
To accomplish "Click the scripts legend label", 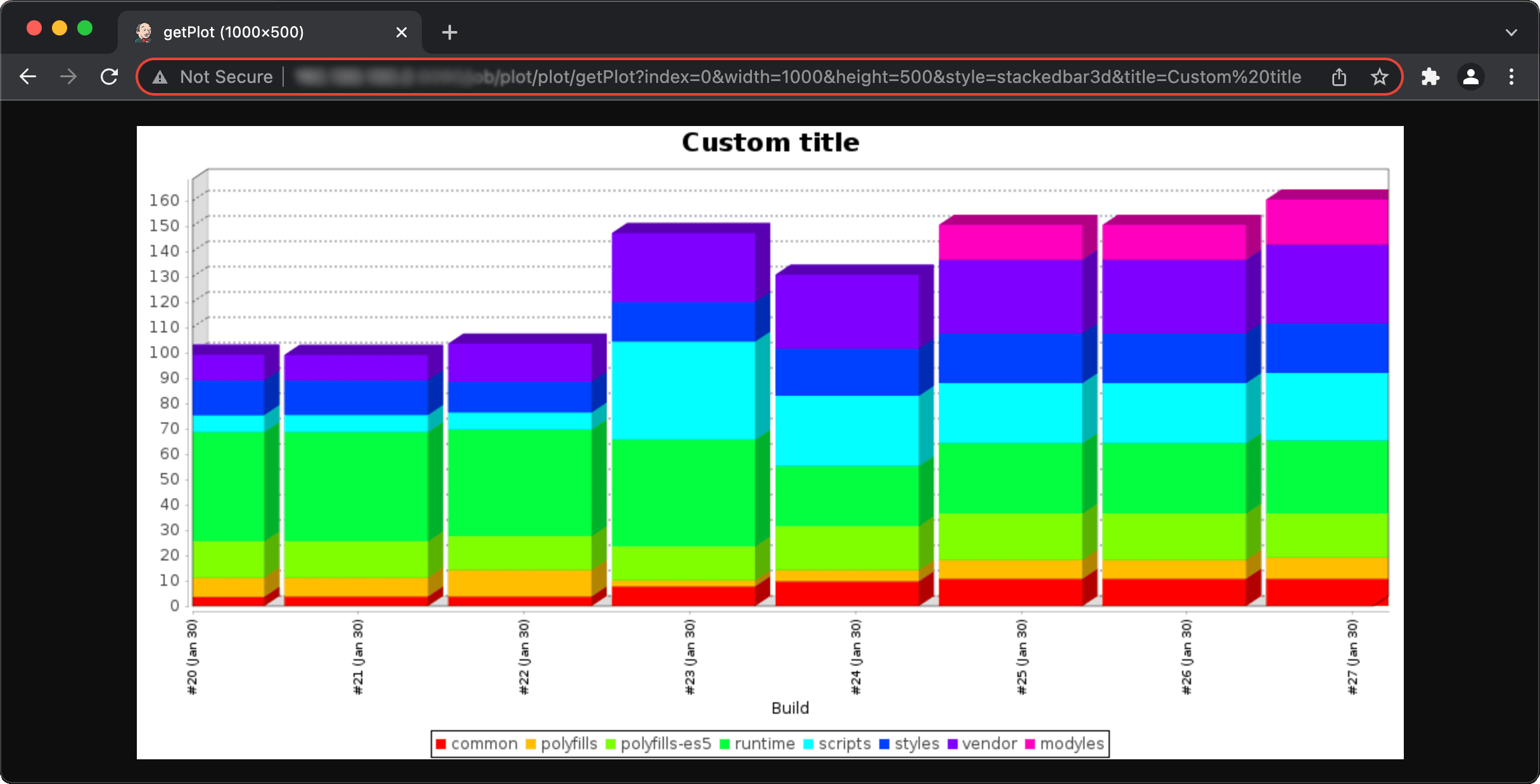I will 844,744.
